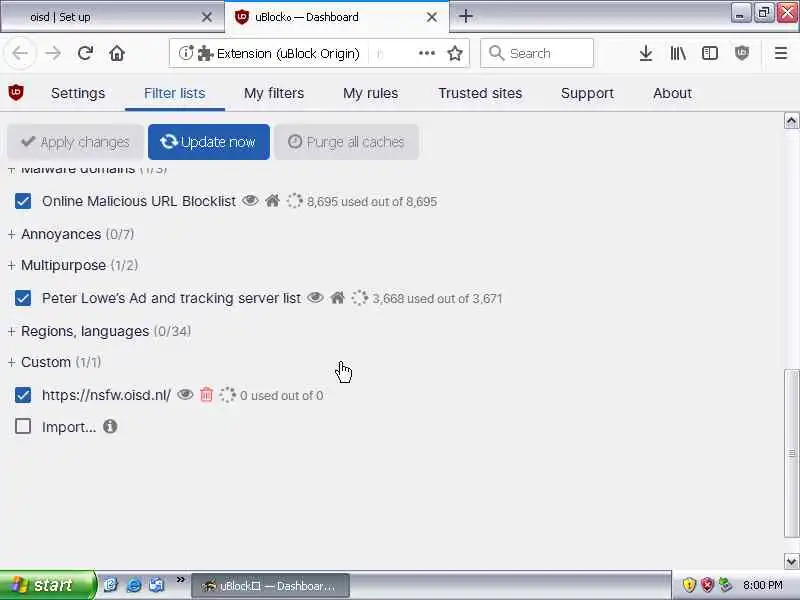
Task: Click the 8:00 PM system clock
Action: pos(763,585)
